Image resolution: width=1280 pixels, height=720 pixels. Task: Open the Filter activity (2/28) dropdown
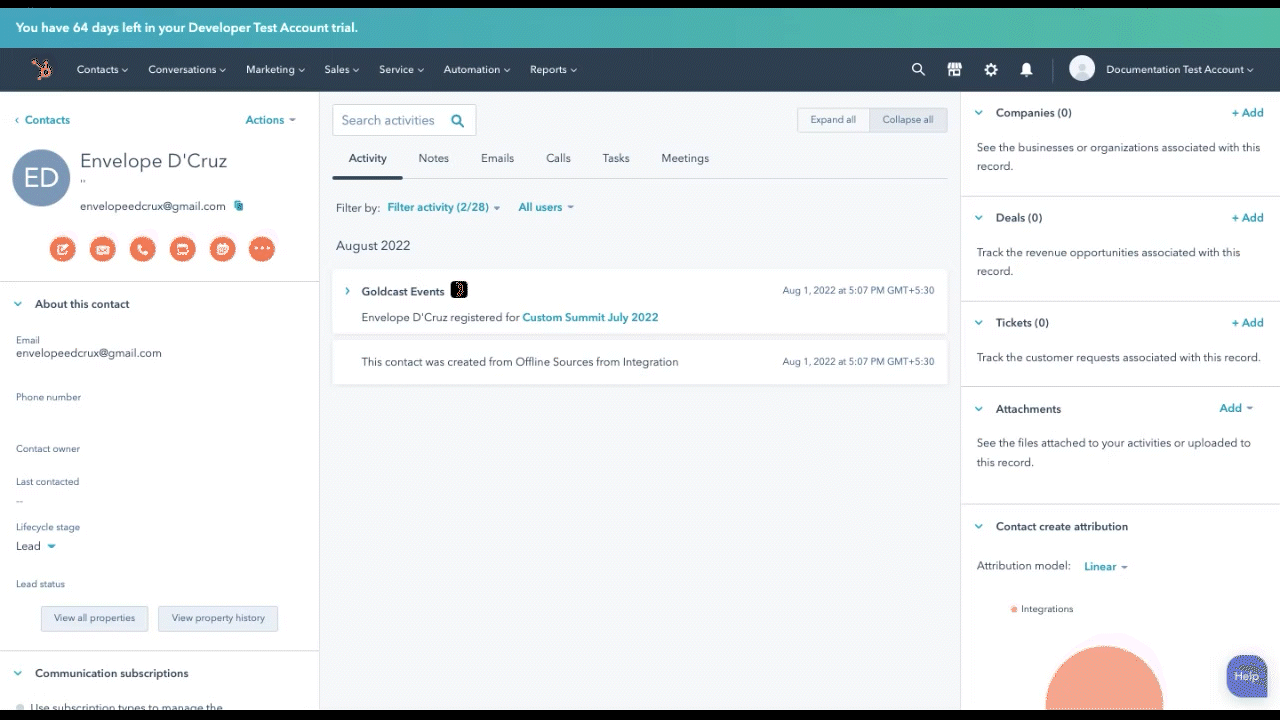point(444,207)
